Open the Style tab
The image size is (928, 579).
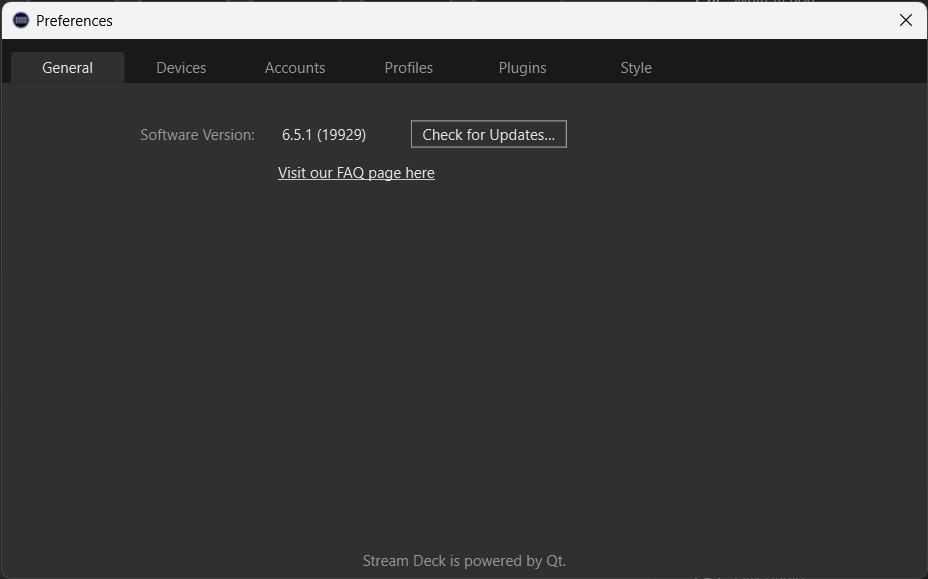[x=635, y=68]
